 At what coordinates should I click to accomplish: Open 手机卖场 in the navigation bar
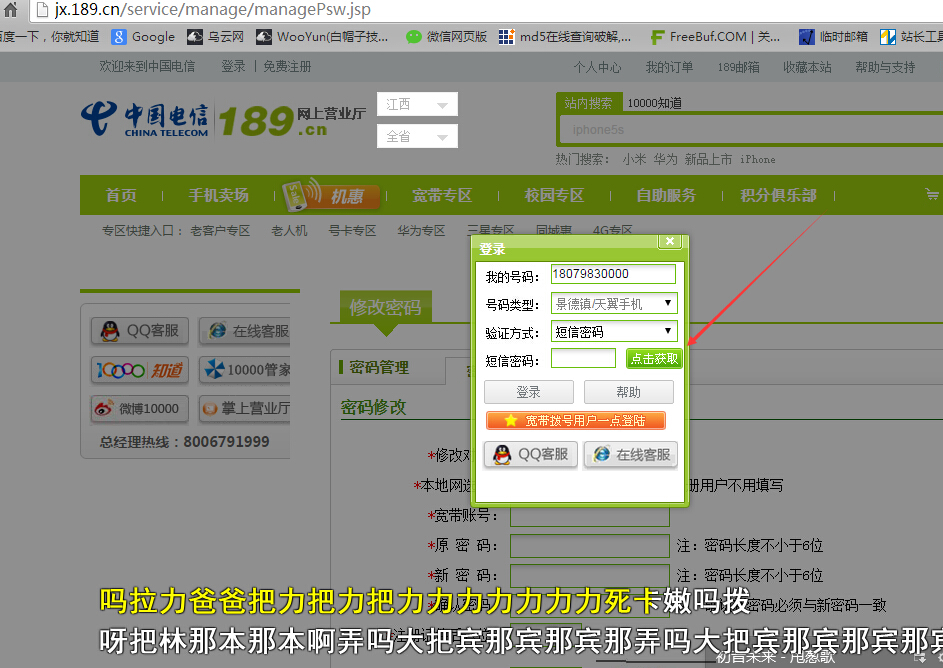point(218,195)
